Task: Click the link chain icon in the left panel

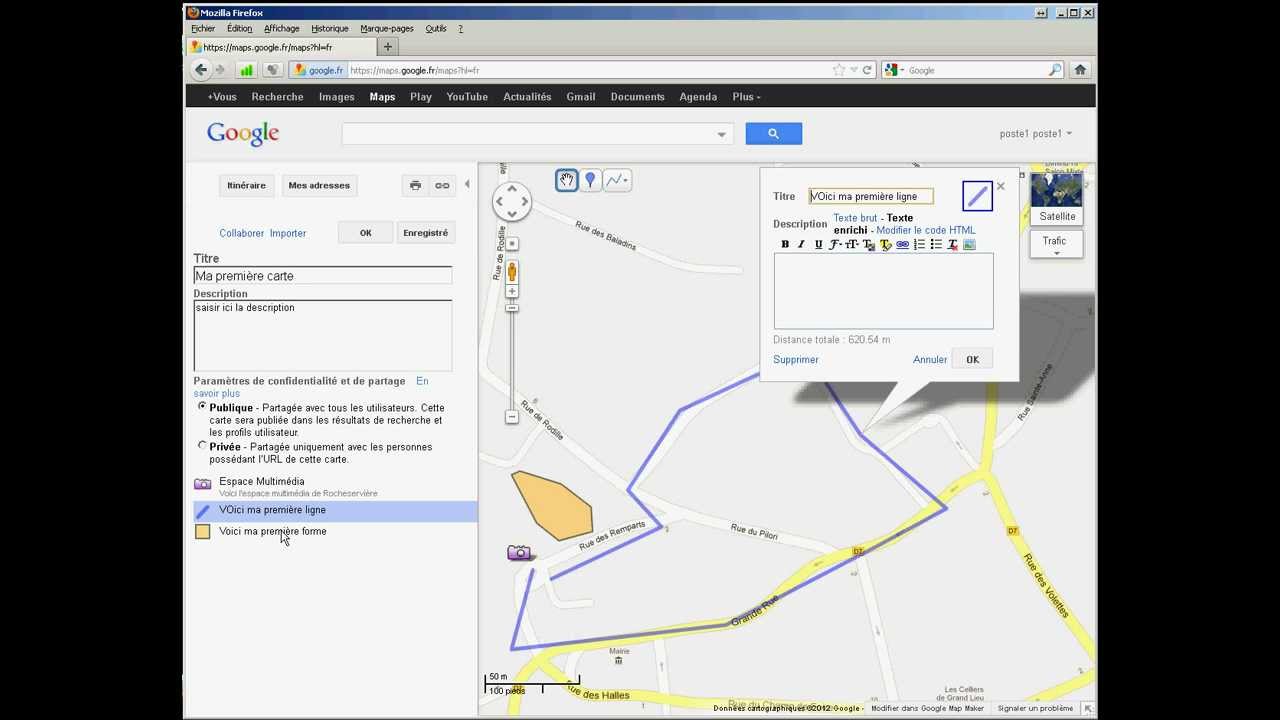Action: 441,185
